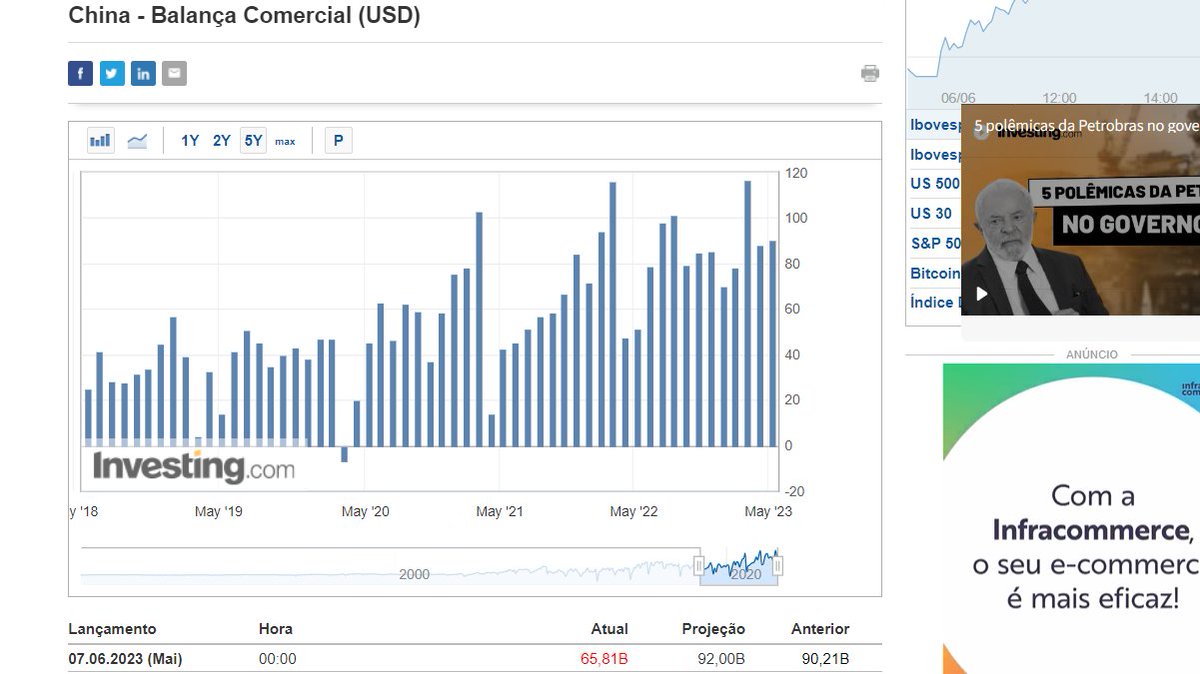1200x674 pixels.
Task: Click the selected range in navigator
Action: click(739, 567)
